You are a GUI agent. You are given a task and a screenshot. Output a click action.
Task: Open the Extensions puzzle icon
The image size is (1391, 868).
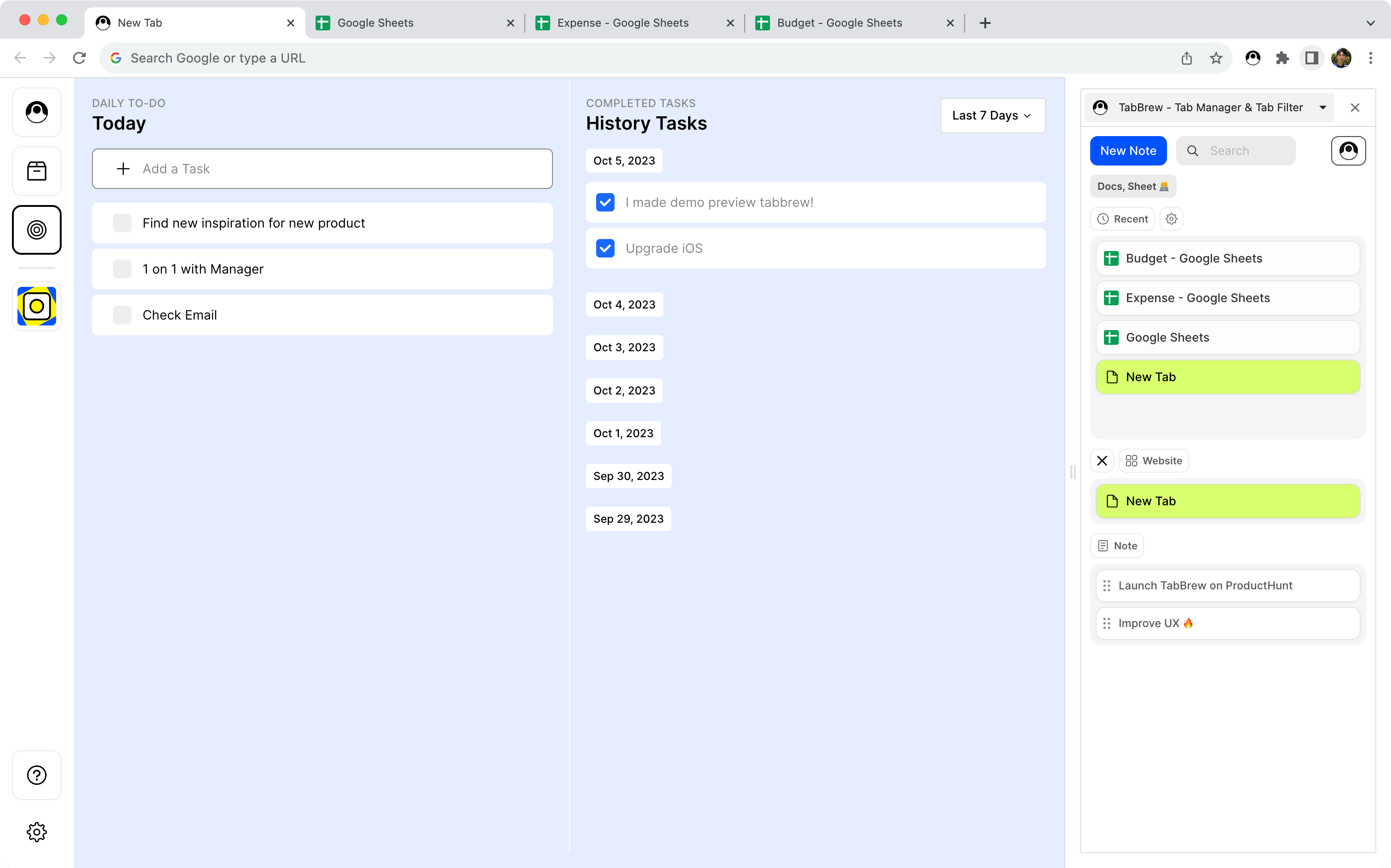tap(1282, 58)
